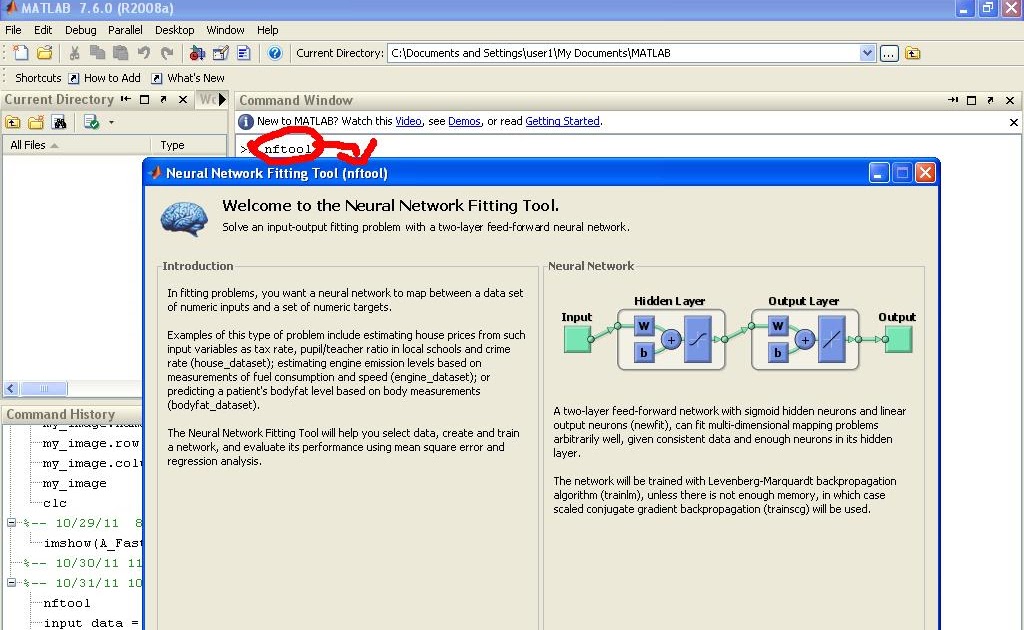The height and width of the screenshot is (630, 1024).
Task: Click the Demos link
Action: 464,121
